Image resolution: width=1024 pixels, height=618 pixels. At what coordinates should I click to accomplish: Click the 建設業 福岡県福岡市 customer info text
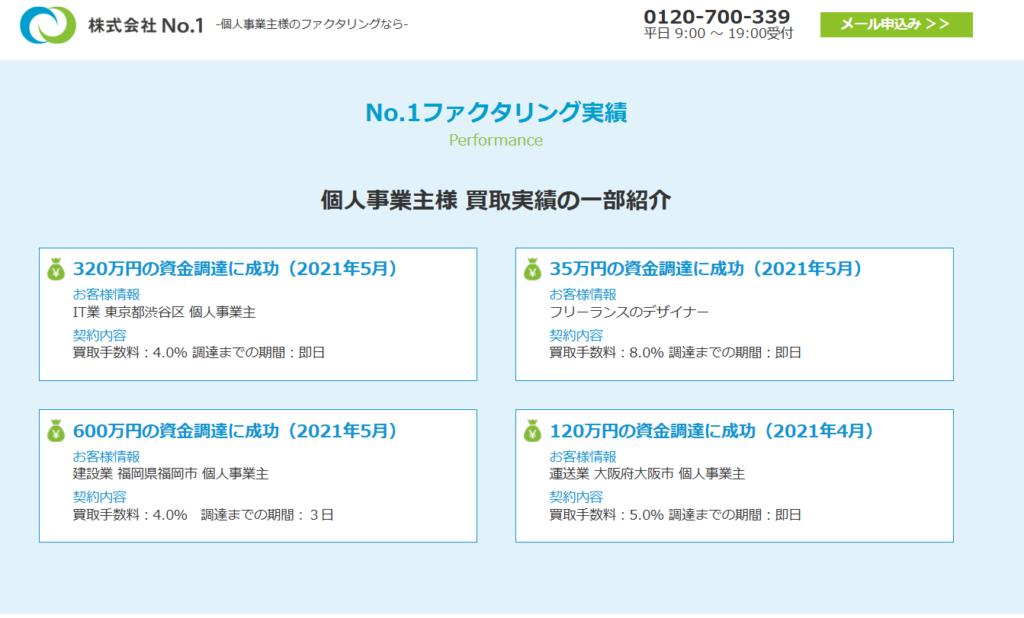tap(170, 474)
